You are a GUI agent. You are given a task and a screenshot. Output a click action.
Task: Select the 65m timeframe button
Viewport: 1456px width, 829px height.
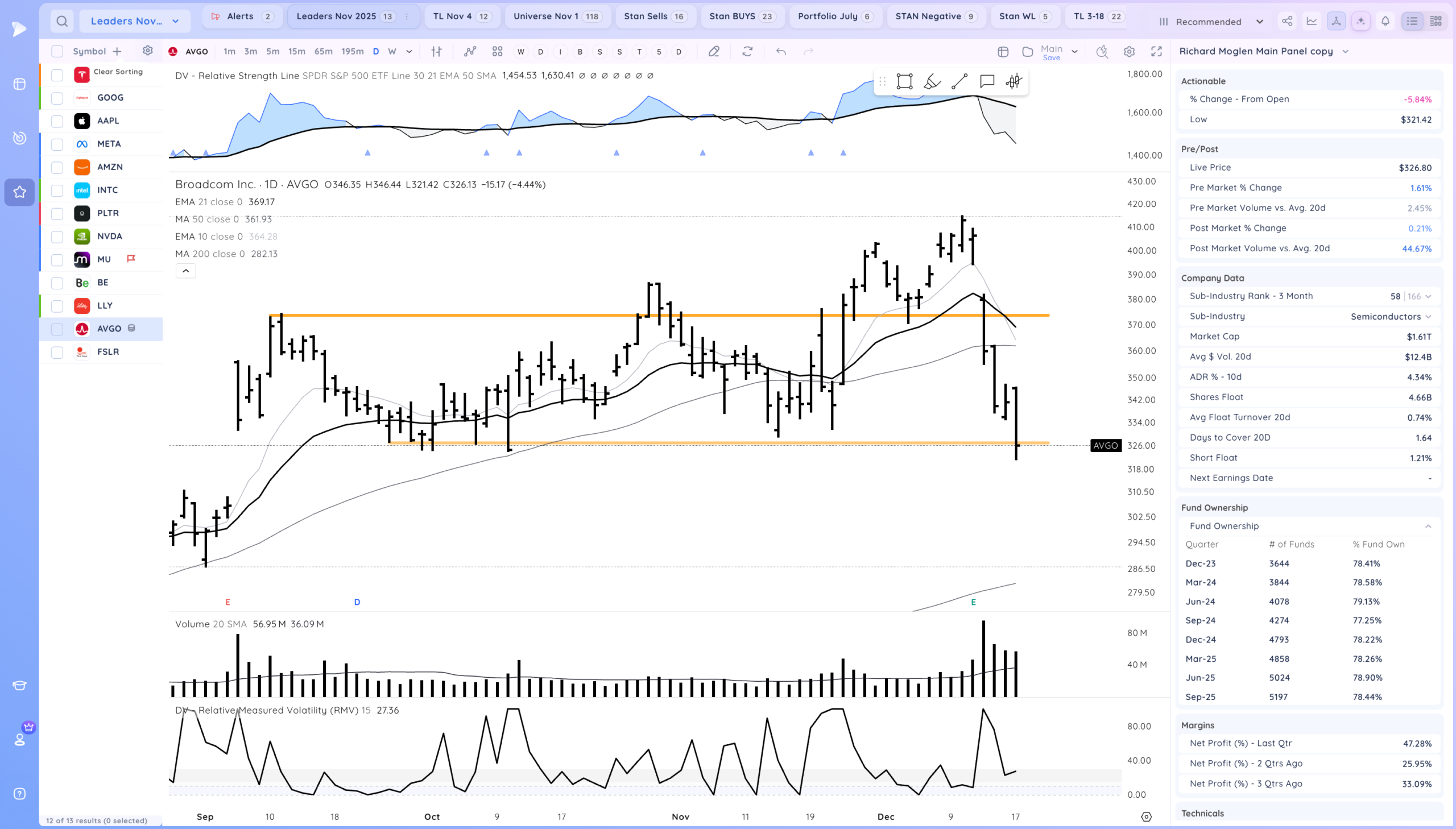323,51
